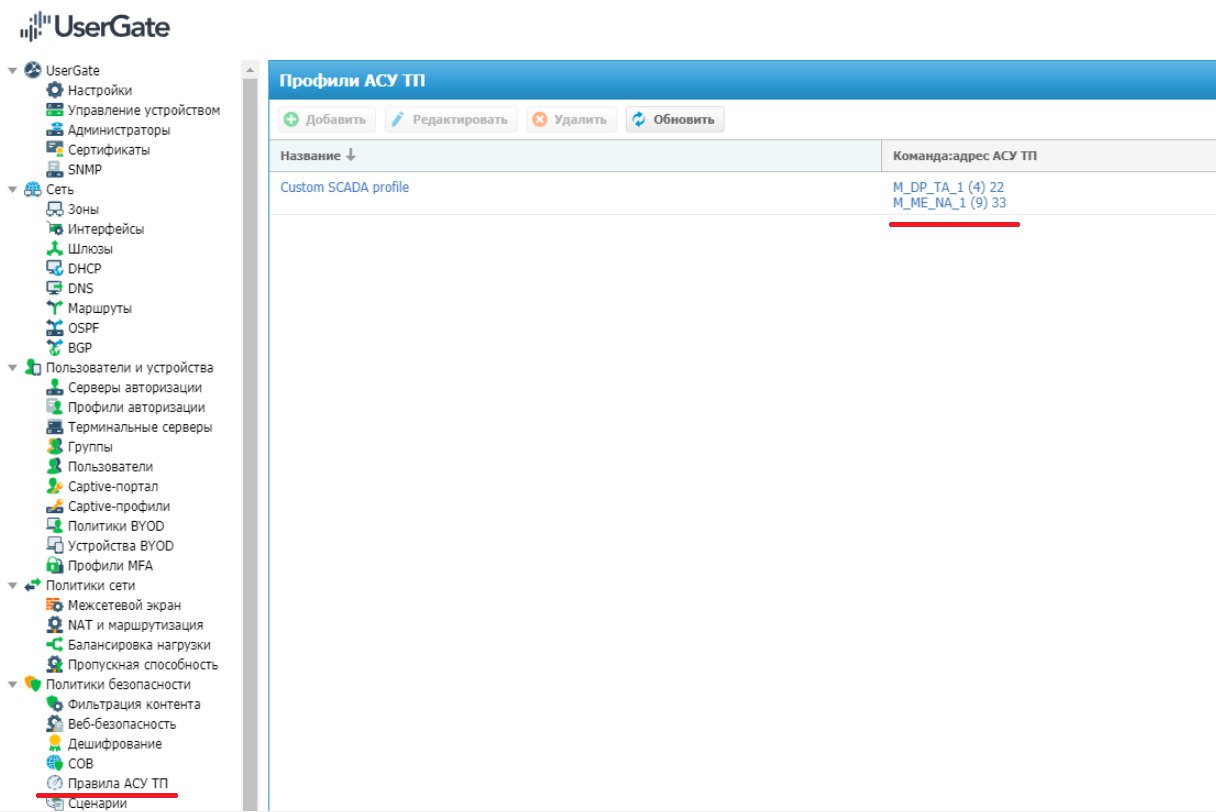The height and width of the screenshot is (812, 1216).
Task: Collapse the Сеть tree section
Action: [13, 190]
